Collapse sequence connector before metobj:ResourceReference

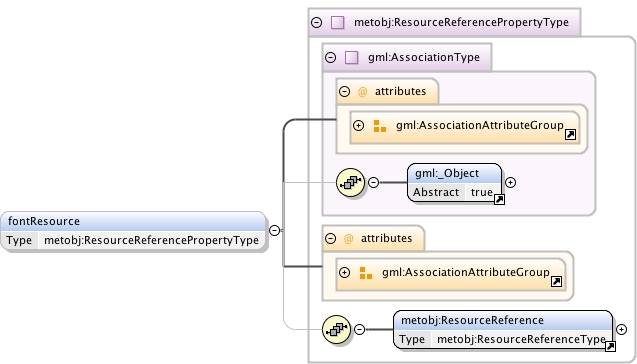360,329
